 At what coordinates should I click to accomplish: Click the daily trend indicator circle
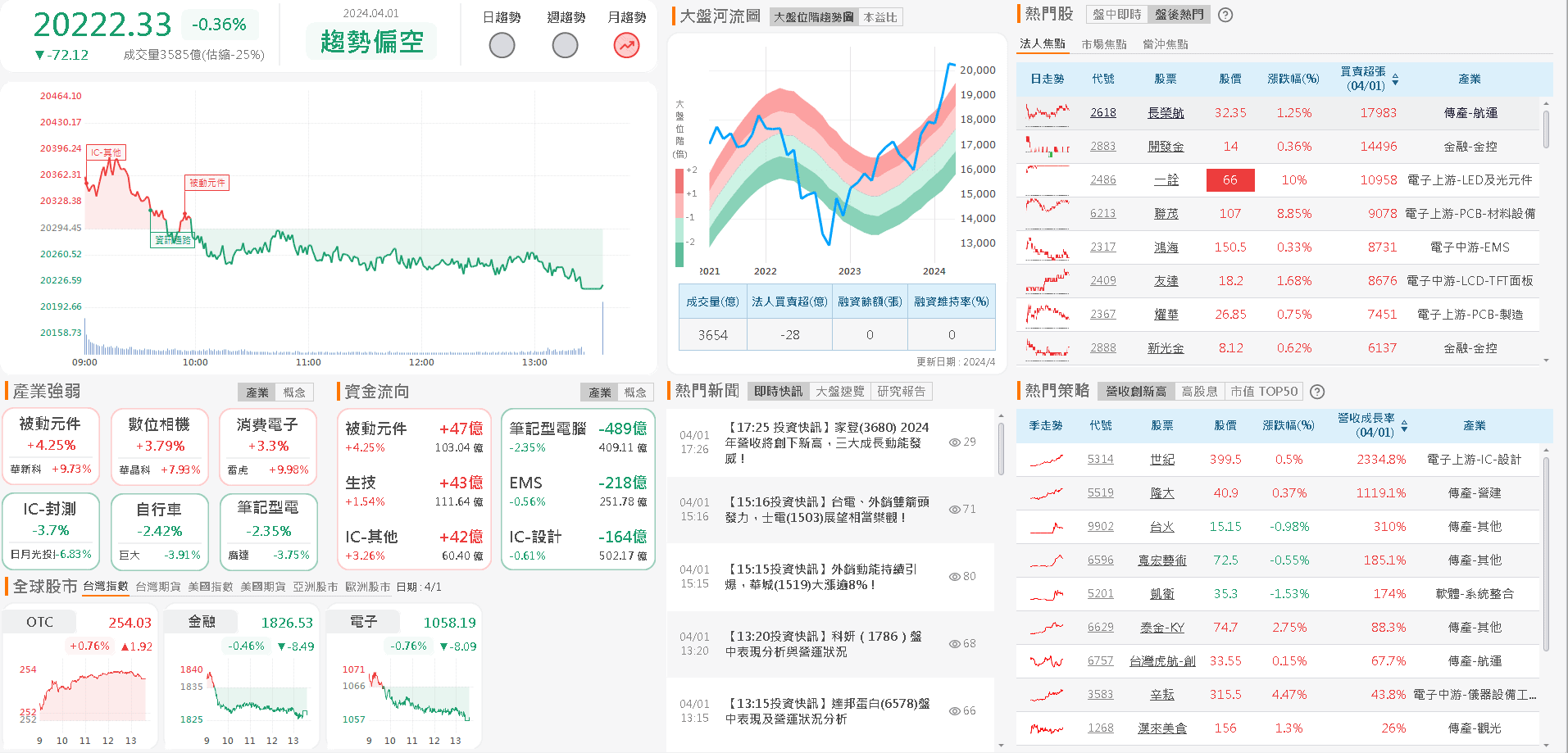pos(502,45)
